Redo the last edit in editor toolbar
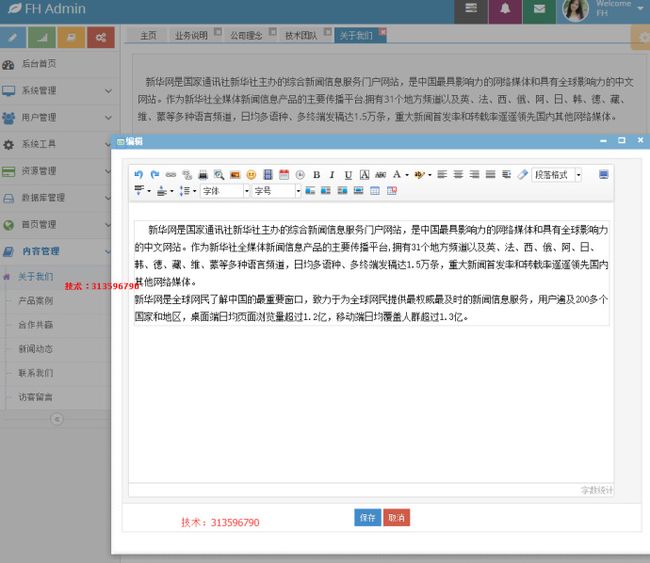 click(155, 175)
